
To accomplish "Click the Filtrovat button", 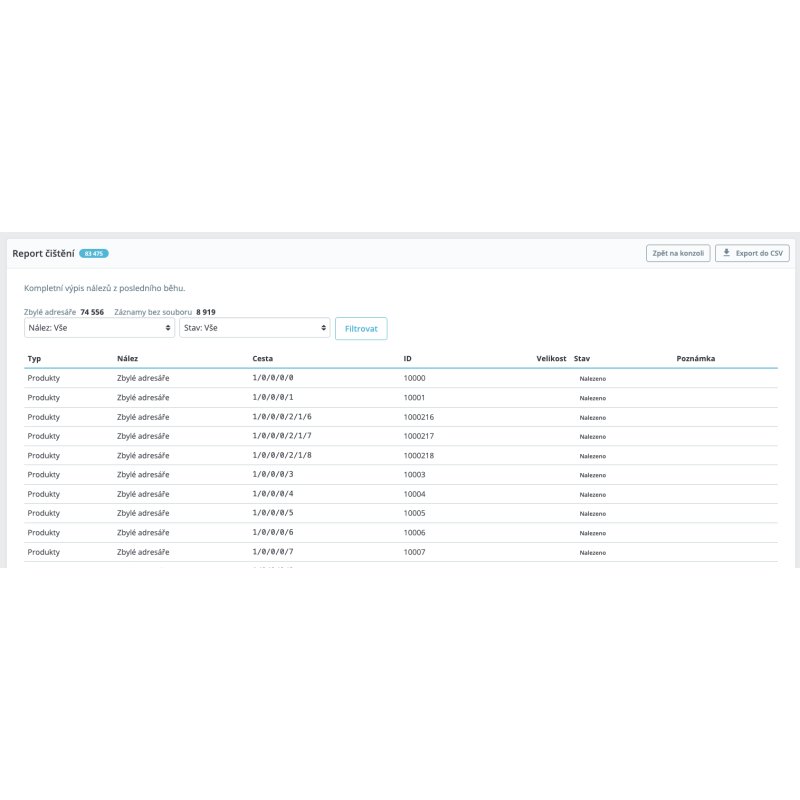I will click(361, 329).
